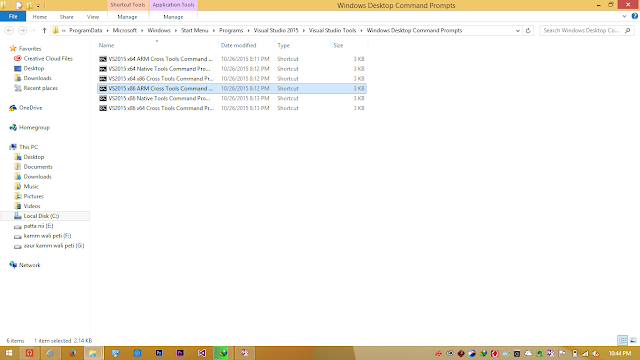The width and height of the screenshot is (640, 360).
Task: Select VS2015 x86 x64 Cross Tools Command shortcut
Action: coord(231,108)
